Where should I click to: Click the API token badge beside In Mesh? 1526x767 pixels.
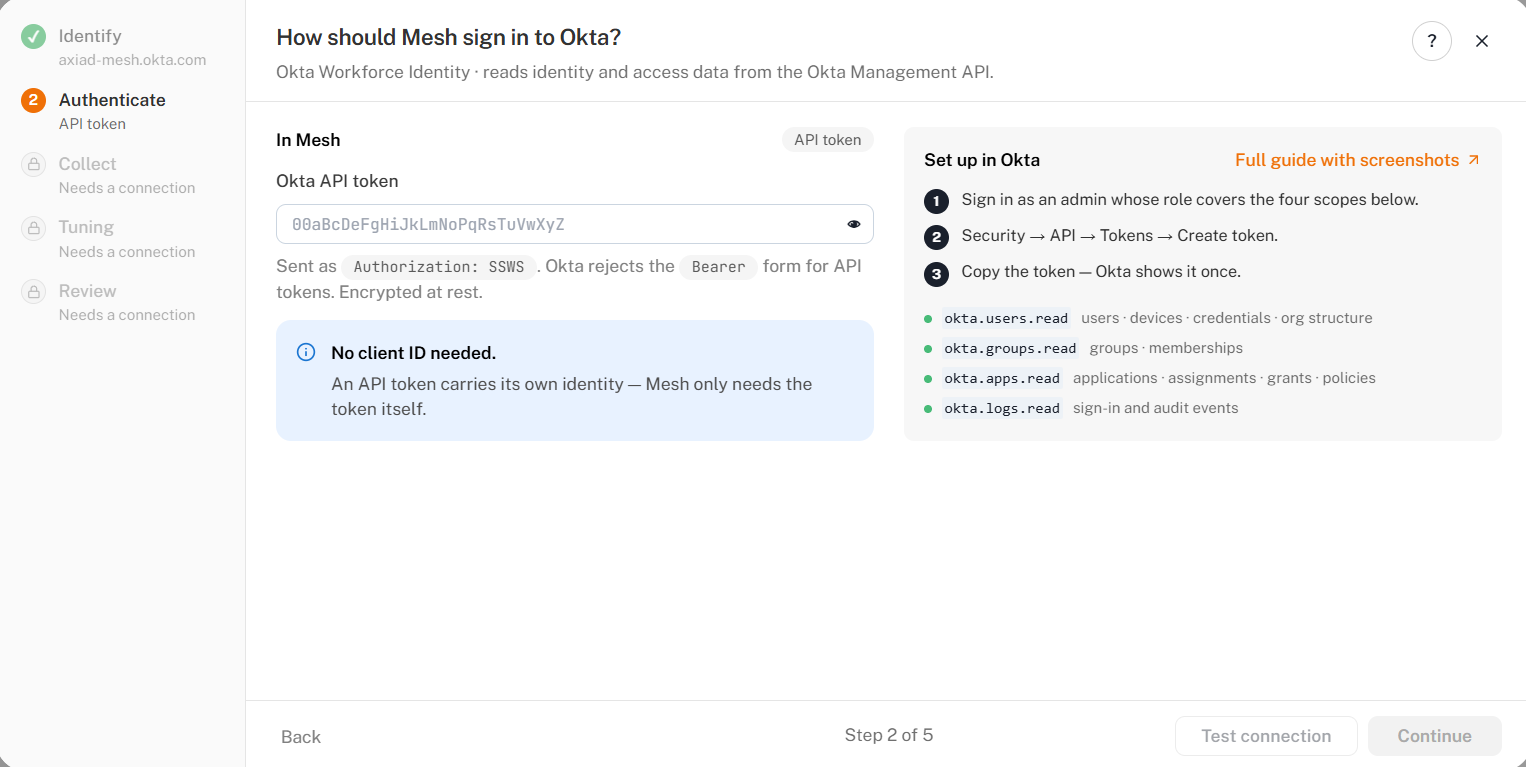coord(828,140)
